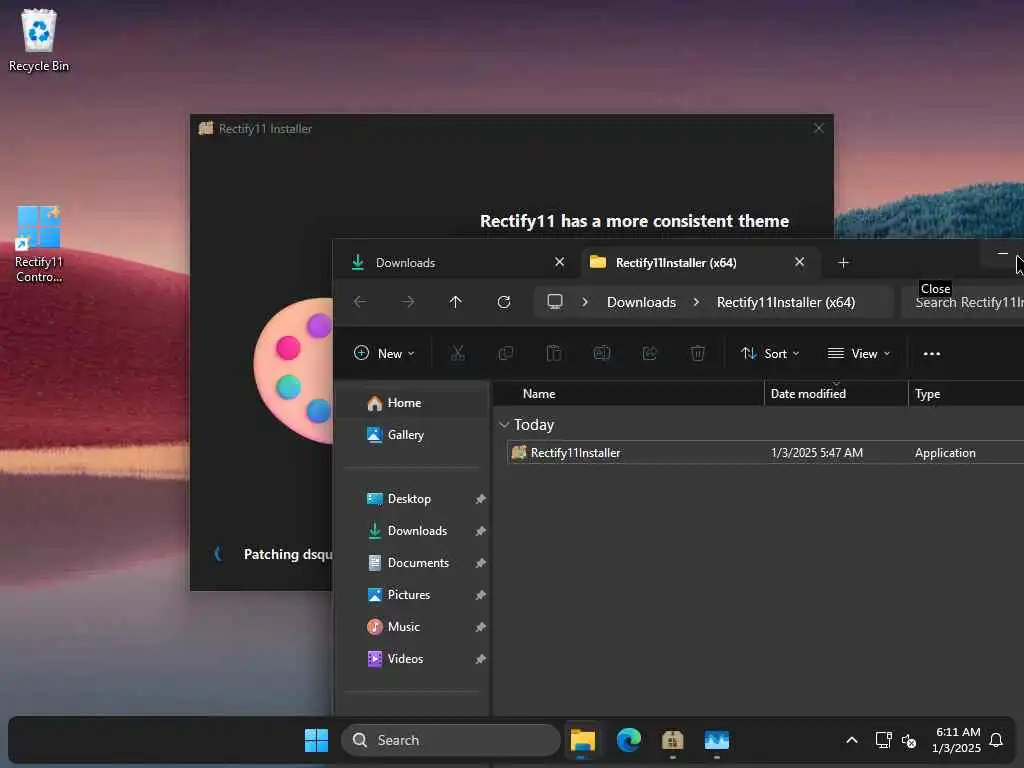Click the Application type cell
Image resolution: width=1024 pixels, height=768 pixels.
pyautogui.click(x=945, y=453)
